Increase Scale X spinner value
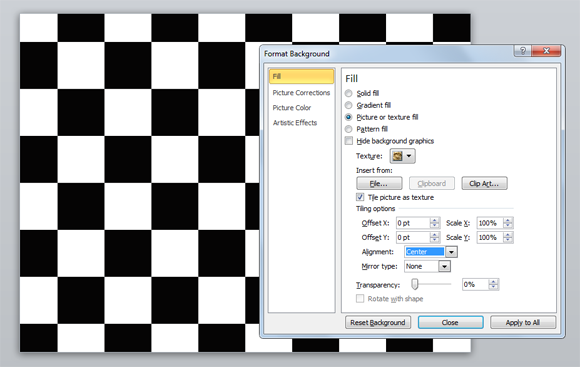The width and height of the screenshot is (580, 367). pos(508,220)
